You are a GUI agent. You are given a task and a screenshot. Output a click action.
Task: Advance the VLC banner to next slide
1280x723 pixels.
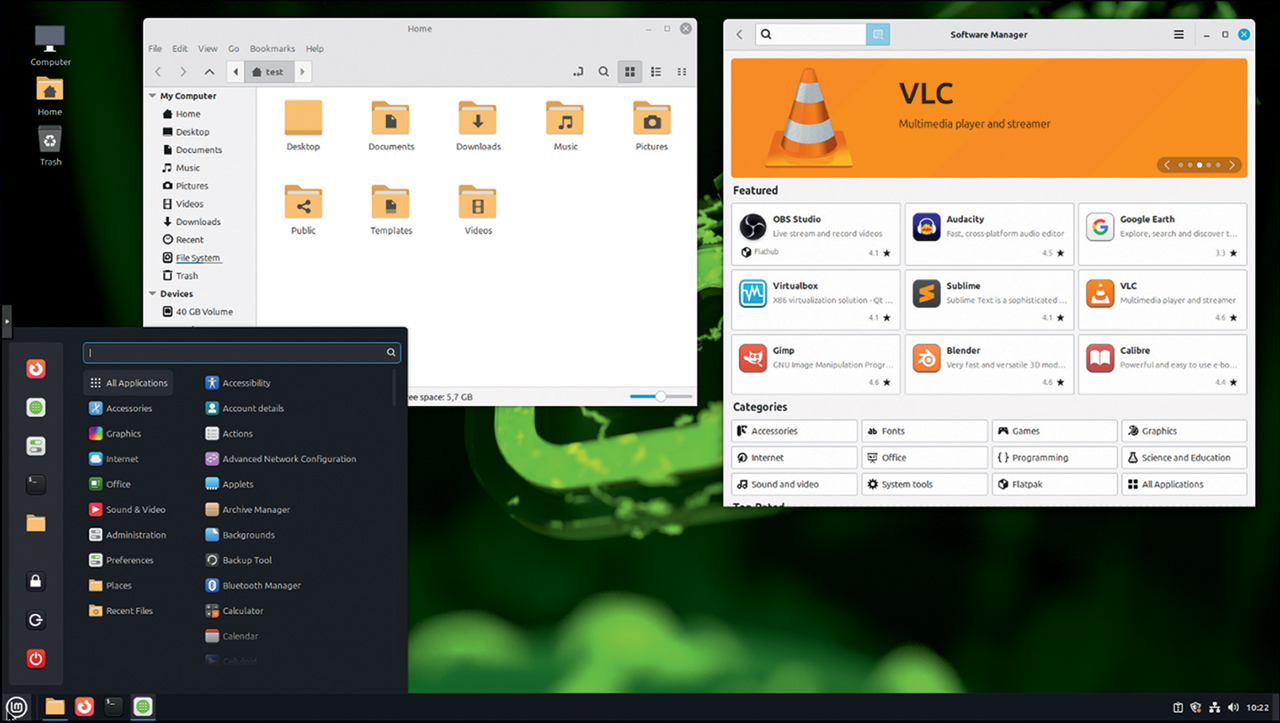point(1232,165)
